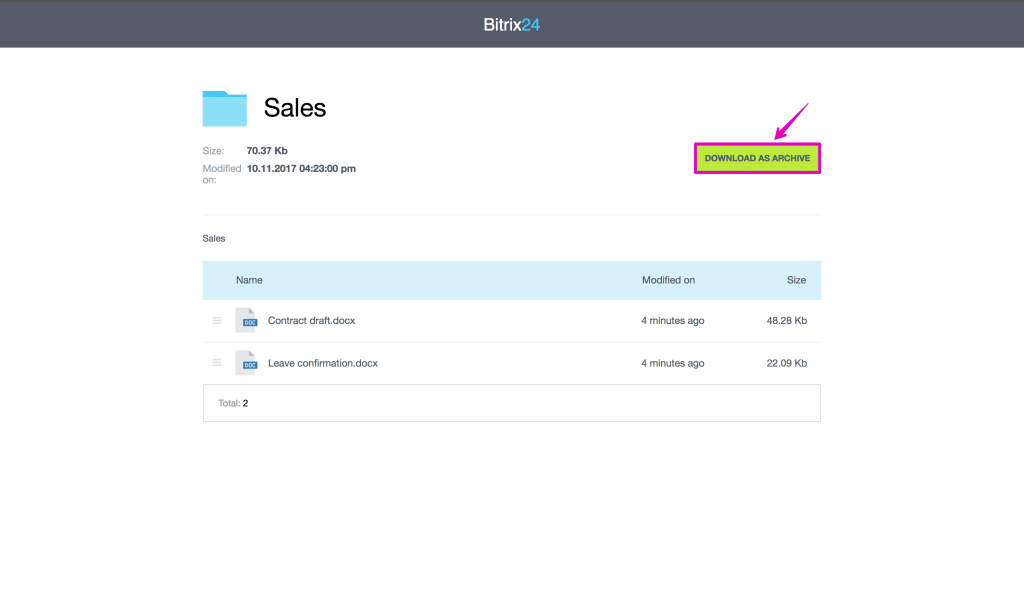Click the handle icon beside Contract draft.docx

click(217, 321)
